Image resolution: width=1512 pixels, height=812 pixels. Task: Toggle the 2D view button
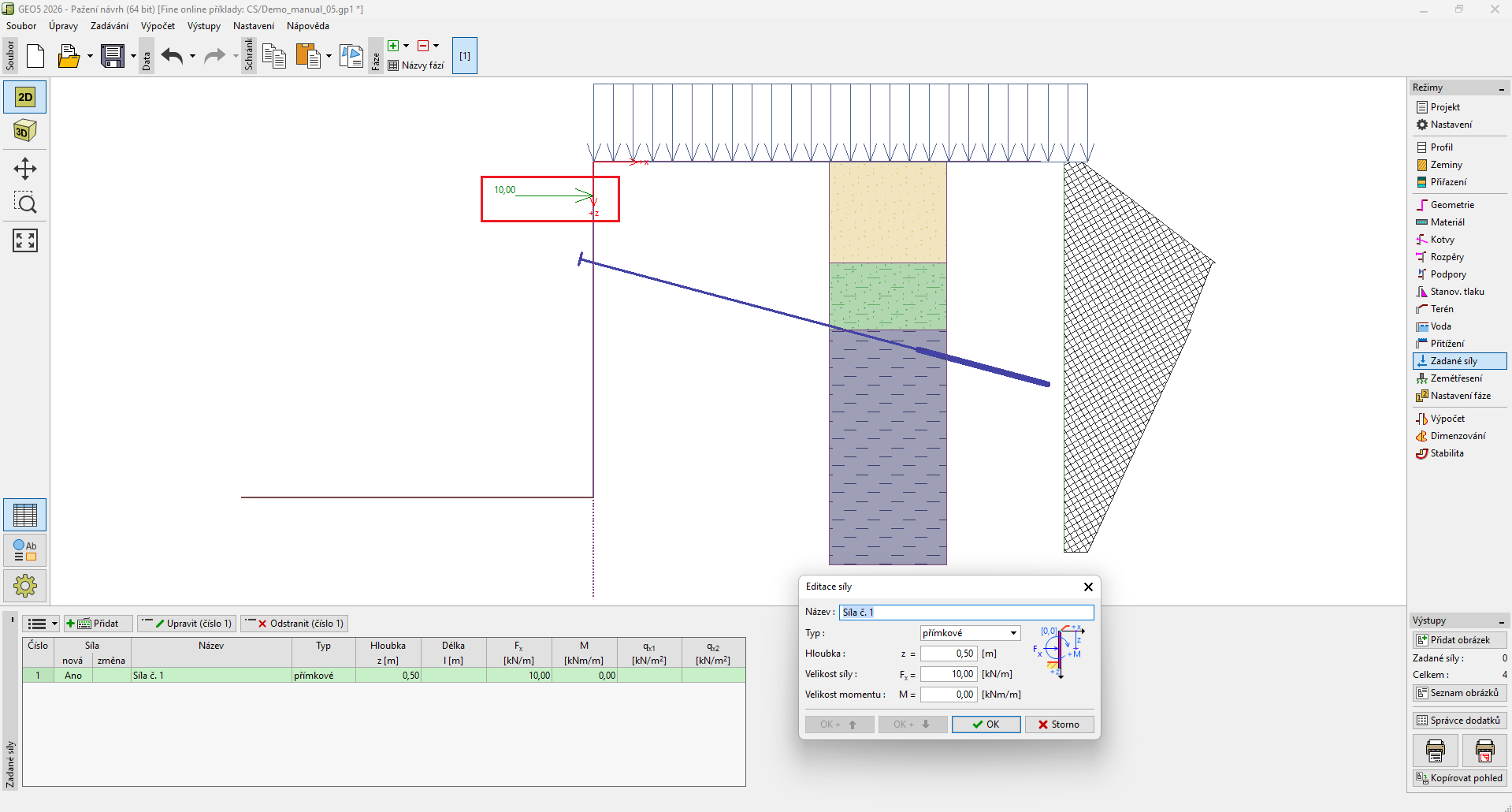pos(25,97)
